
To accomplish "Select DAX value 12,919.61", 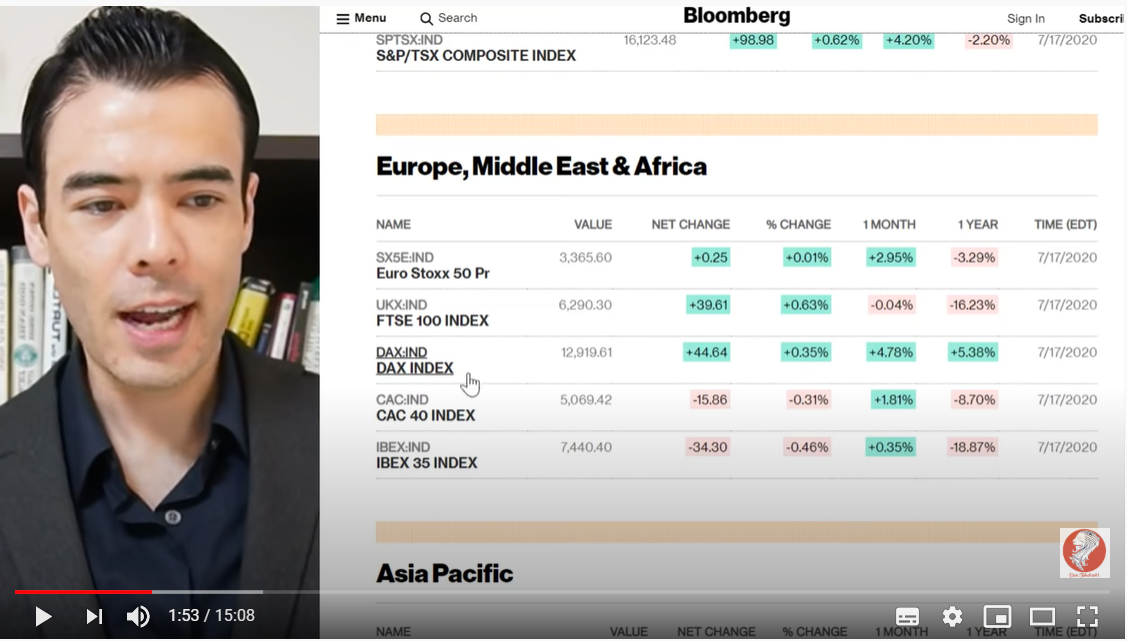I will [586, 352].
